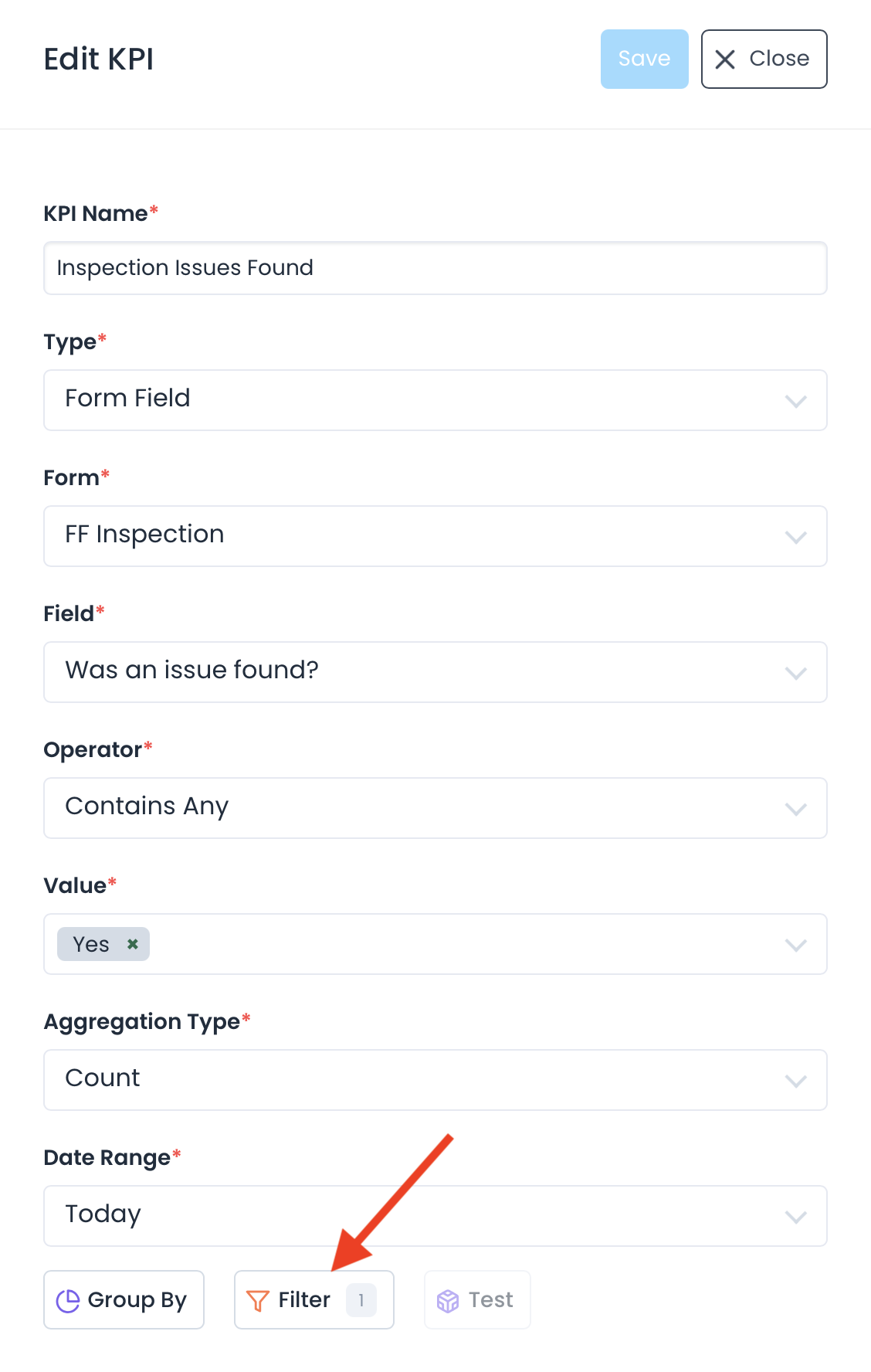Click the Test button label

click(491, 1300)
